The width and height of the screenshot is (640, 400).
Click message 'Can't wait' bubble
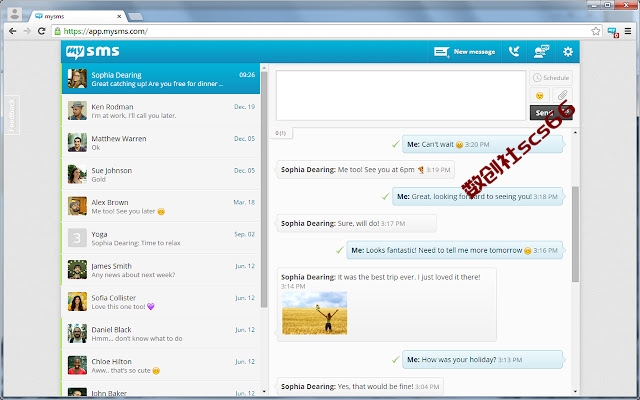click(x=483, y=144)
